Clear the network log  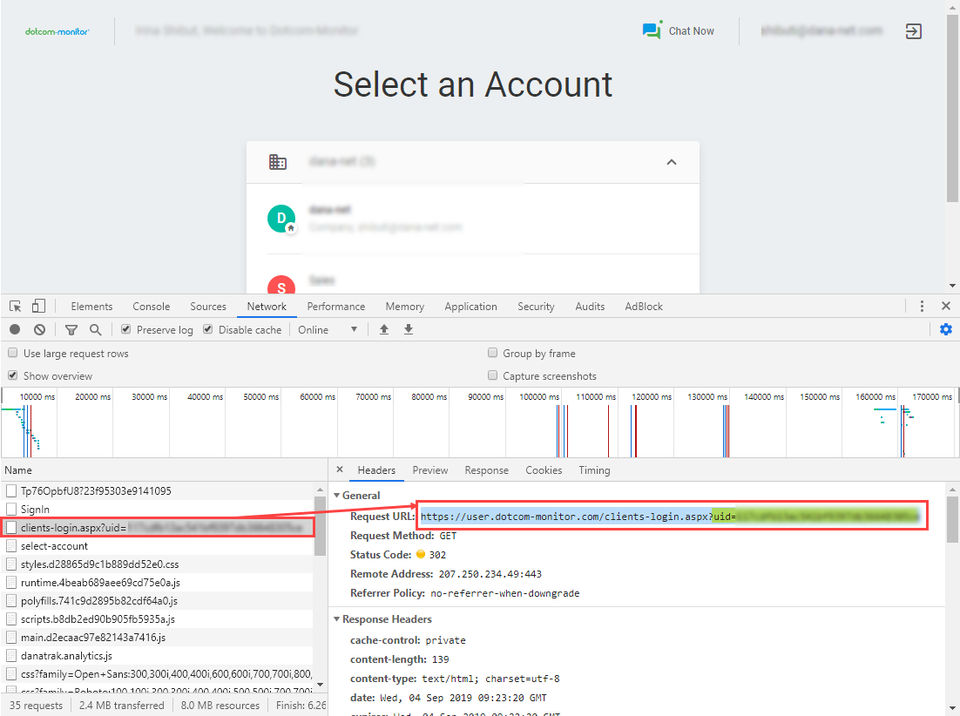click(39, 330)
